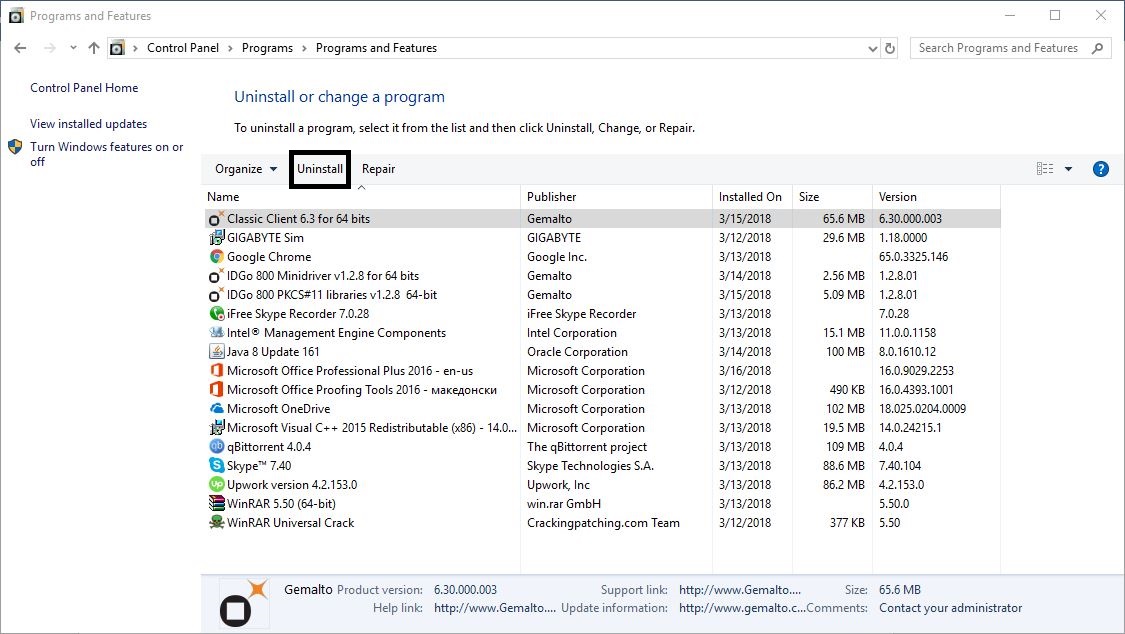Open help with the blue question mark

(1100, 169)
